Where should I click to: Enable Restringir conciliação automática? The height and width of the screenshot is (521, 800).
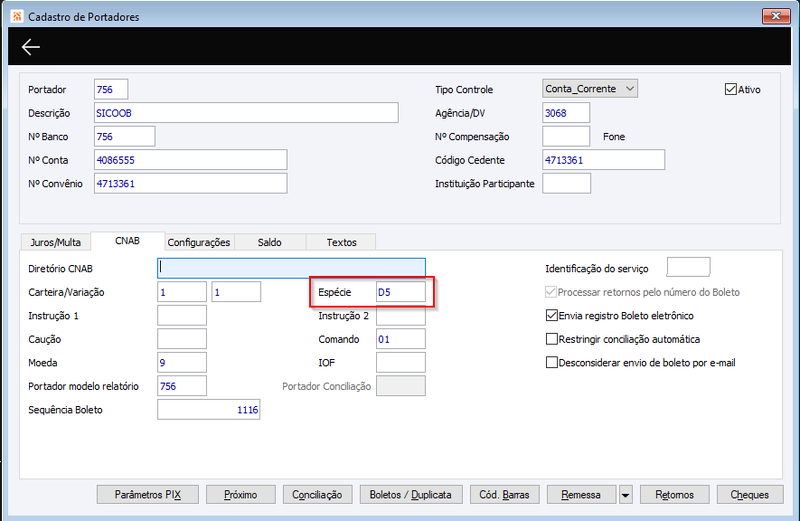click(x=551, y=339)
